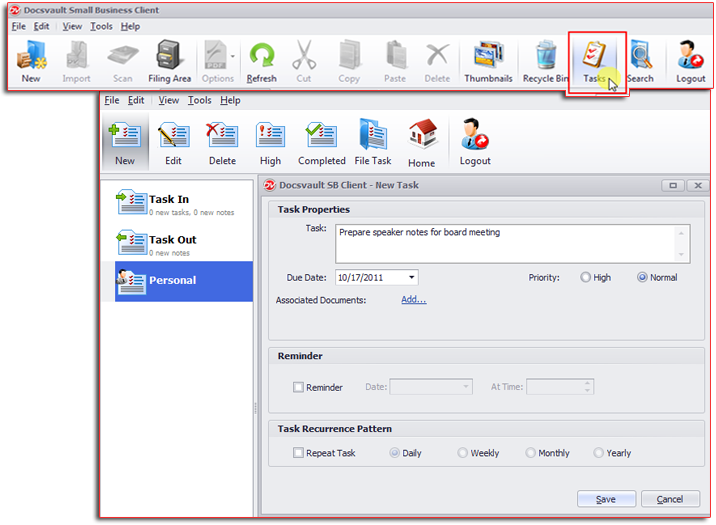The image size is (716, 525).
Task: Select the Personal tasks folder
Action: pos(184,281)
